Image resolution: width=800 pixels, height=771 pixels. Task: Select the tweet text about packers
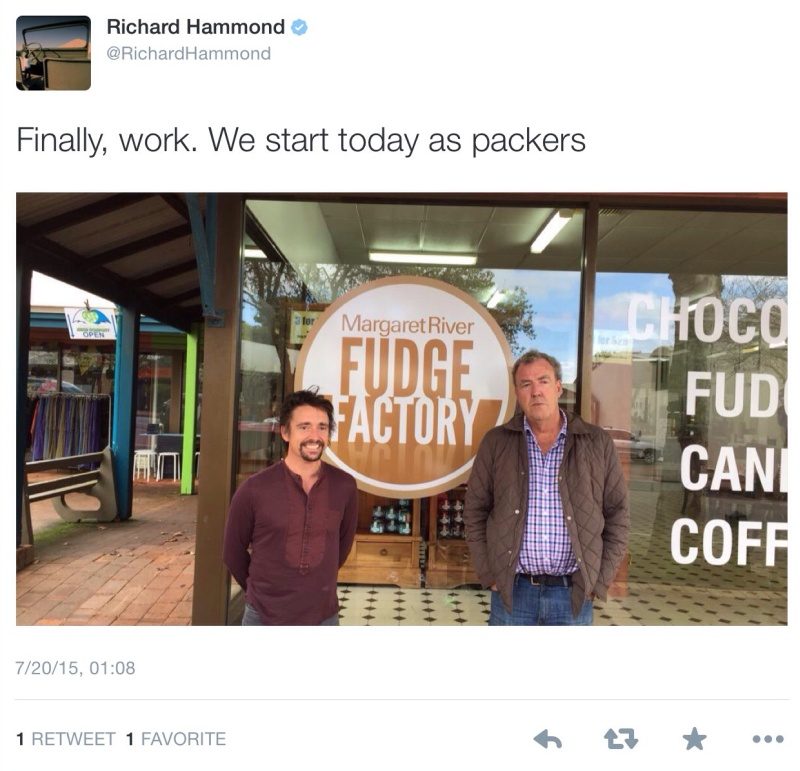(x=301, y=140)
